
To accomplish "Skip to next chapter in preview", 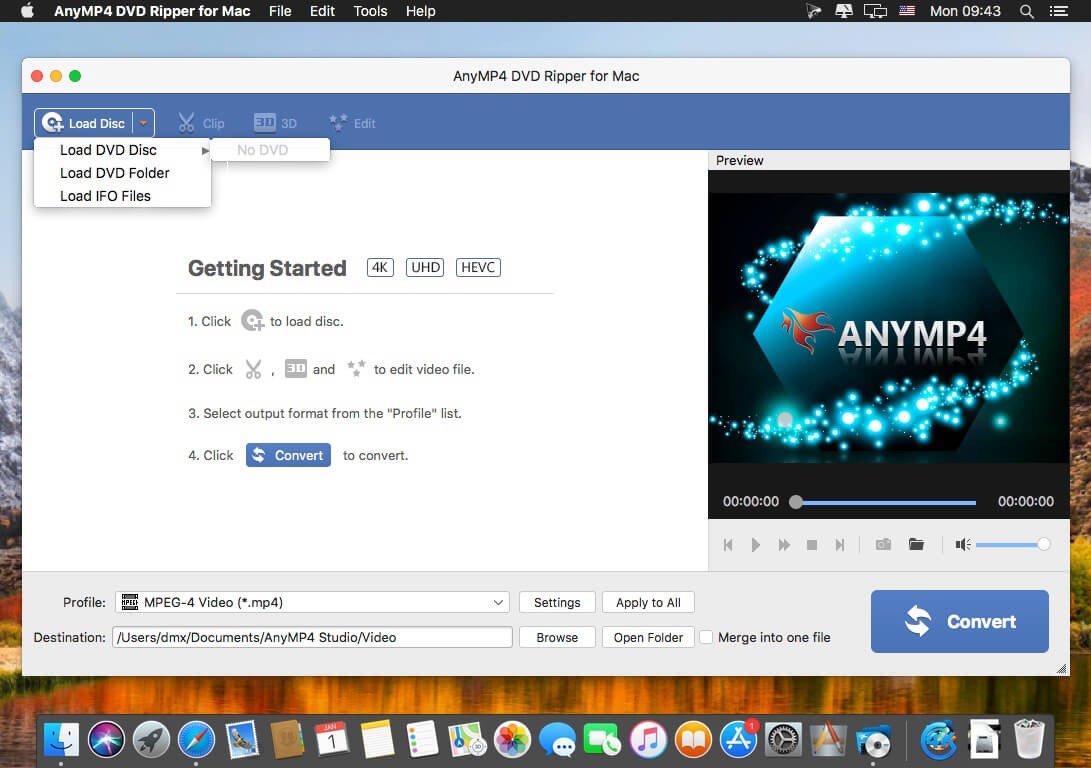I will 840,545.
